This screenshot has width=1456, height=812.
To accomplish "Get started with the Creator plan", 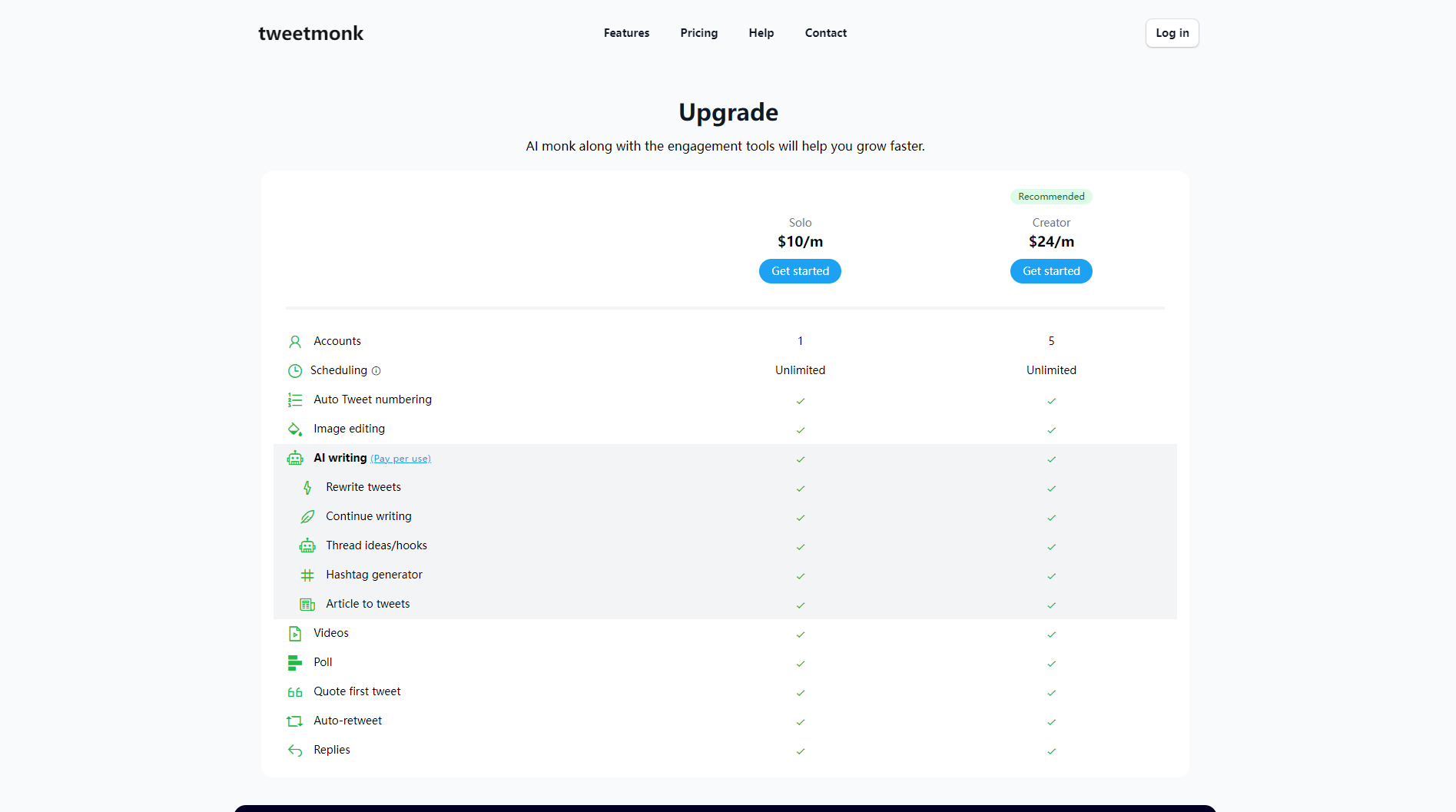I will point(1051,271).
